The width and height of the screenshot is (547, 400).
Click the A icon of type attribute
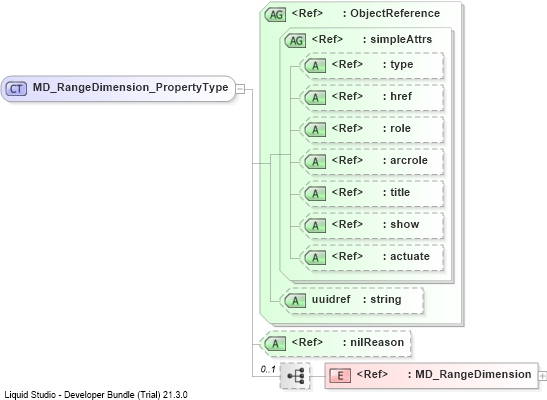pyautogui.click(x=315, y=66)
